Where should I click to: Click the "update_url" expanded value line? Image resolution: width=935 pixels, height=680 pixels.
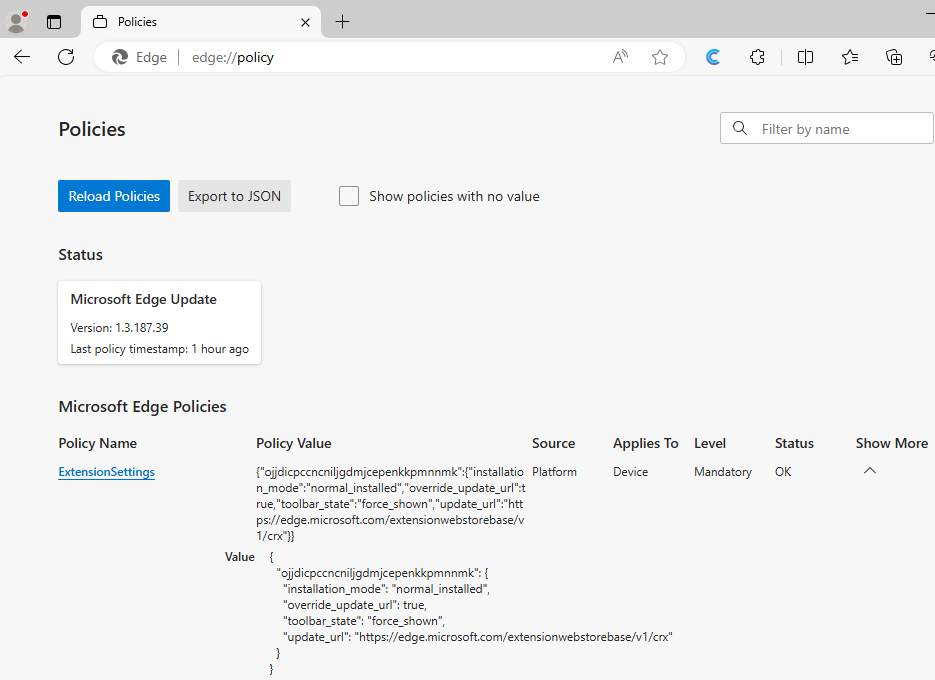click(x=478, y=637)
